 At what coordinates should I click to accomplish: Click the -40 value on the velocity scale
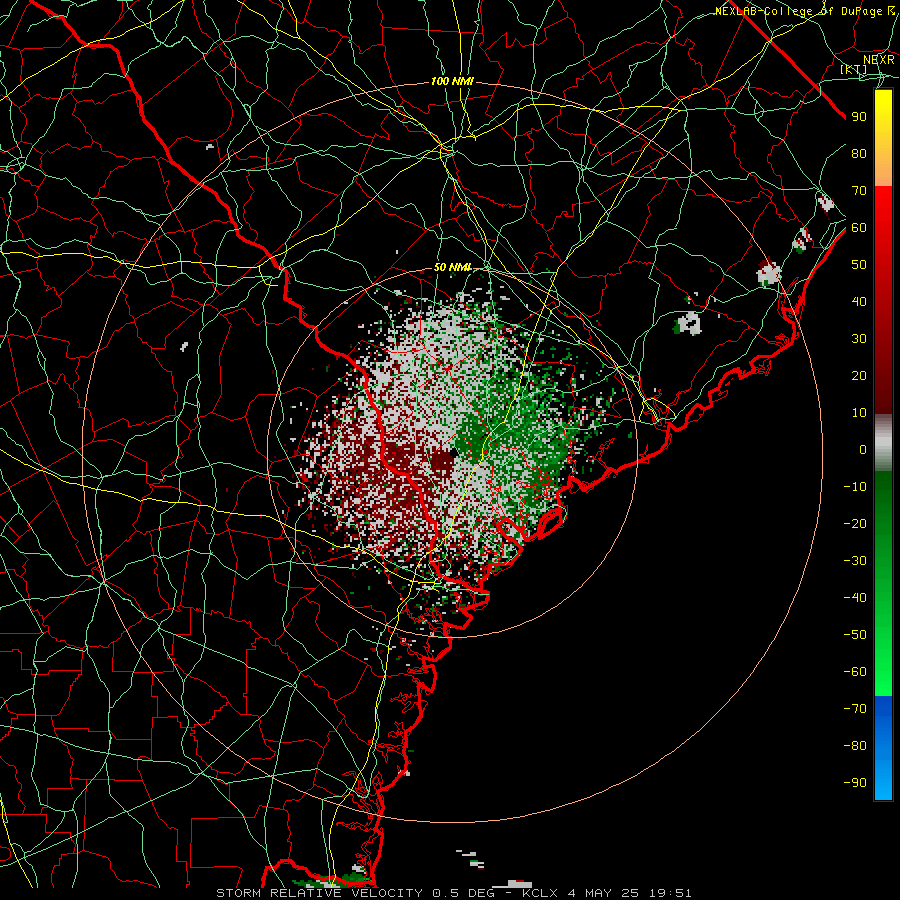pos(855,598)
